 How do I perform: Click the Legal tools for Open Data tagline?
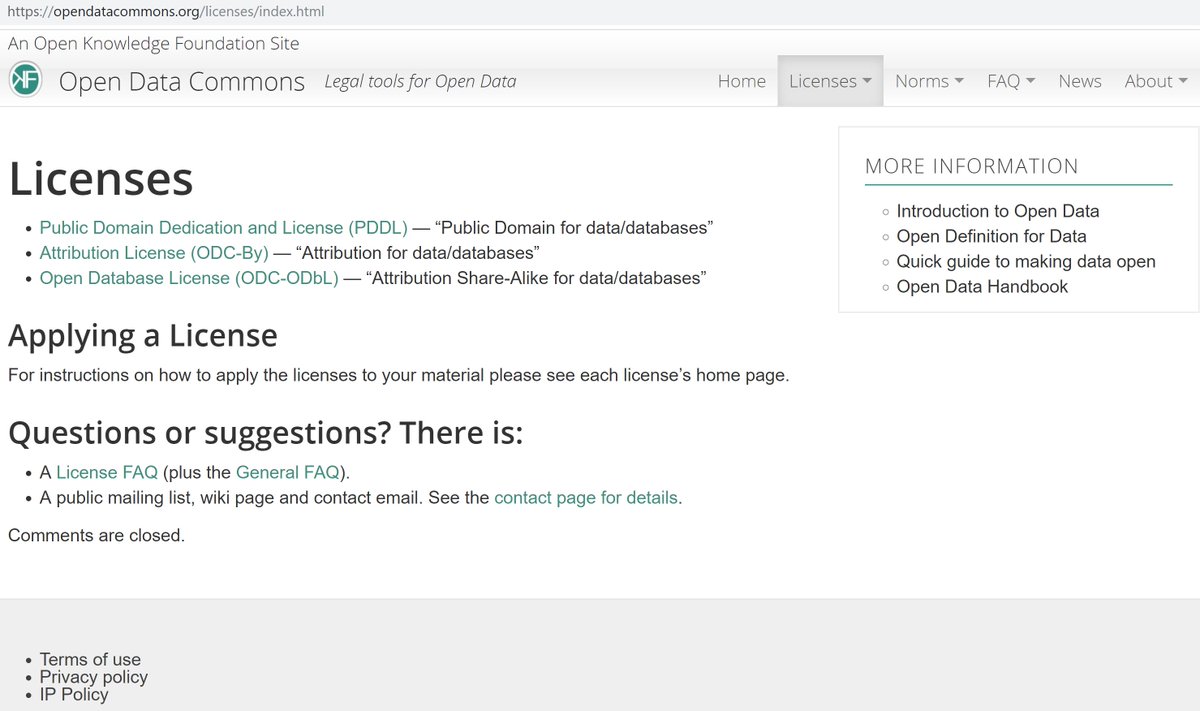pyautogui.click(x=420, y=81)
